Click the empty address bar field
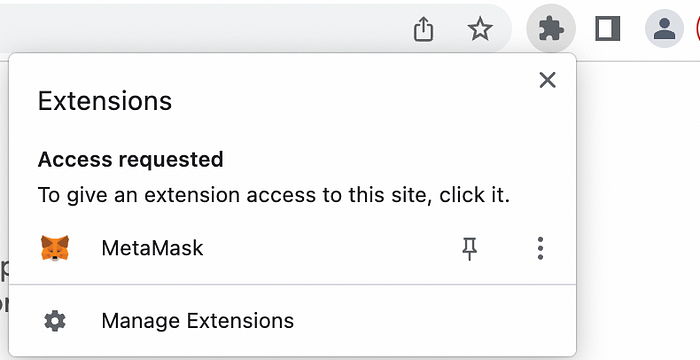 201,29
